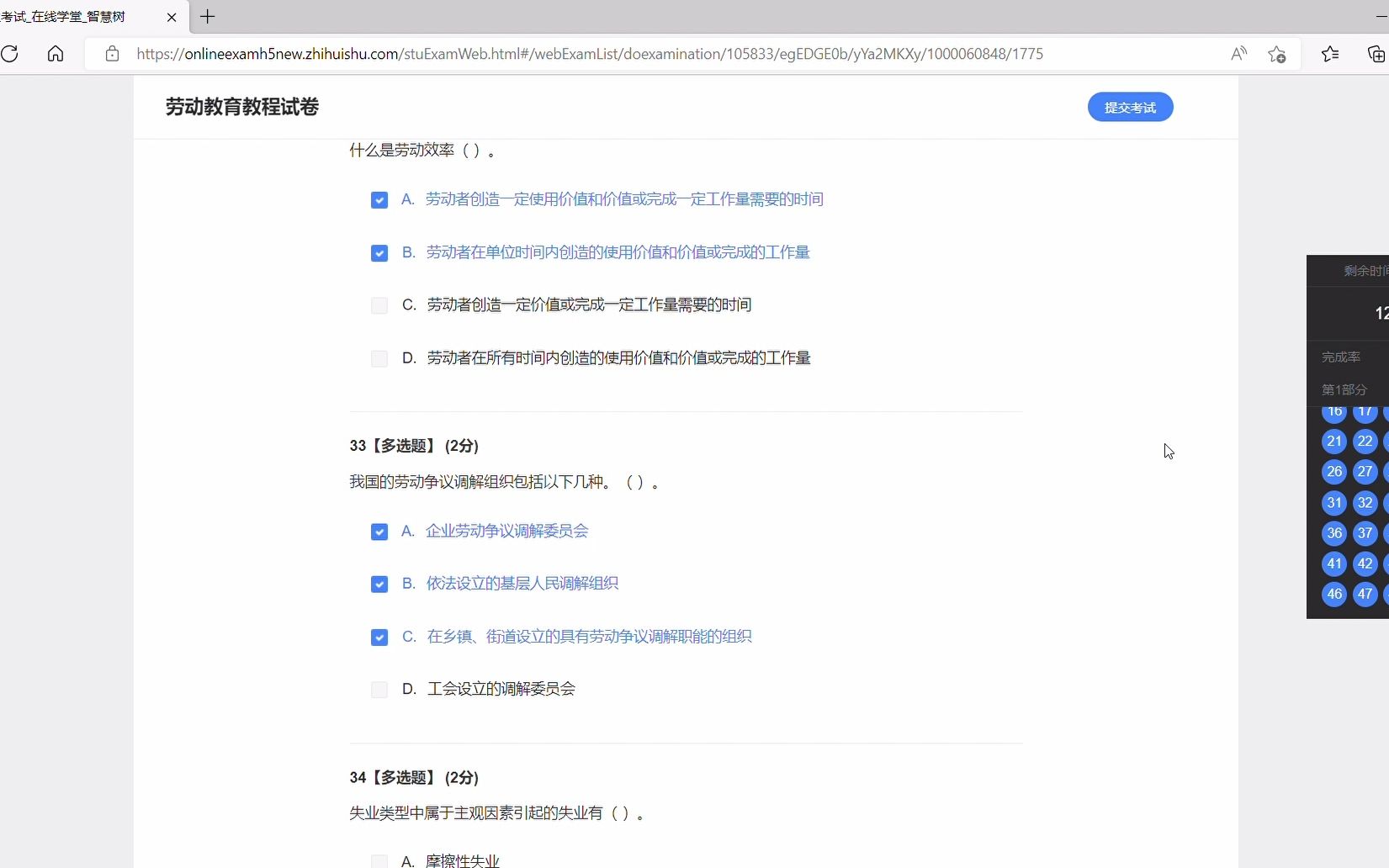Uncheck option A 劳动者创造一定使用价值和价值
Image resolution: width=1389 pixels, height=868 pixels.
click(379, 200)
